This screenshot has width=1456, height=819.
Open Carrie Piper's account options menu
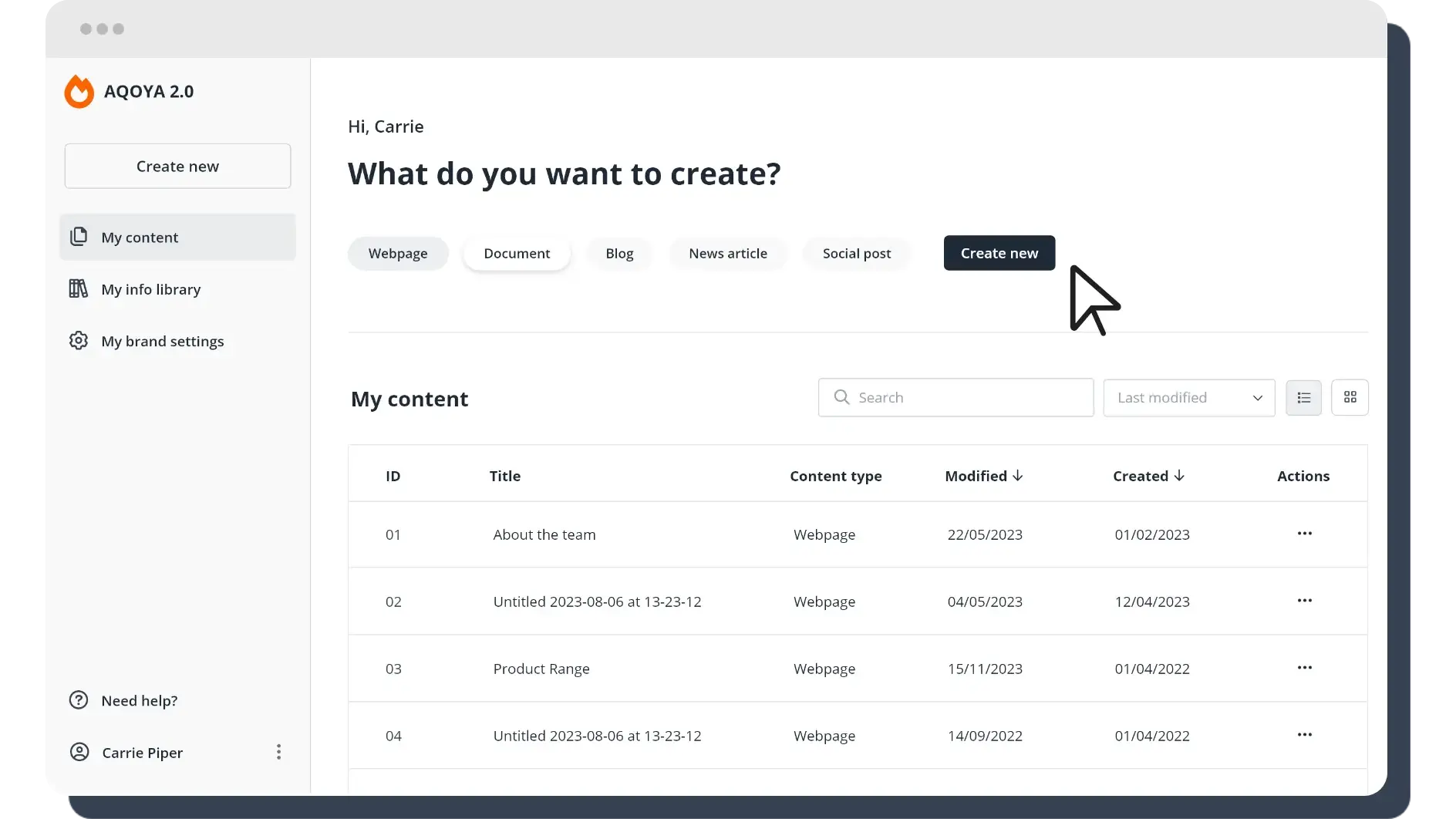[x=278, y=752]
